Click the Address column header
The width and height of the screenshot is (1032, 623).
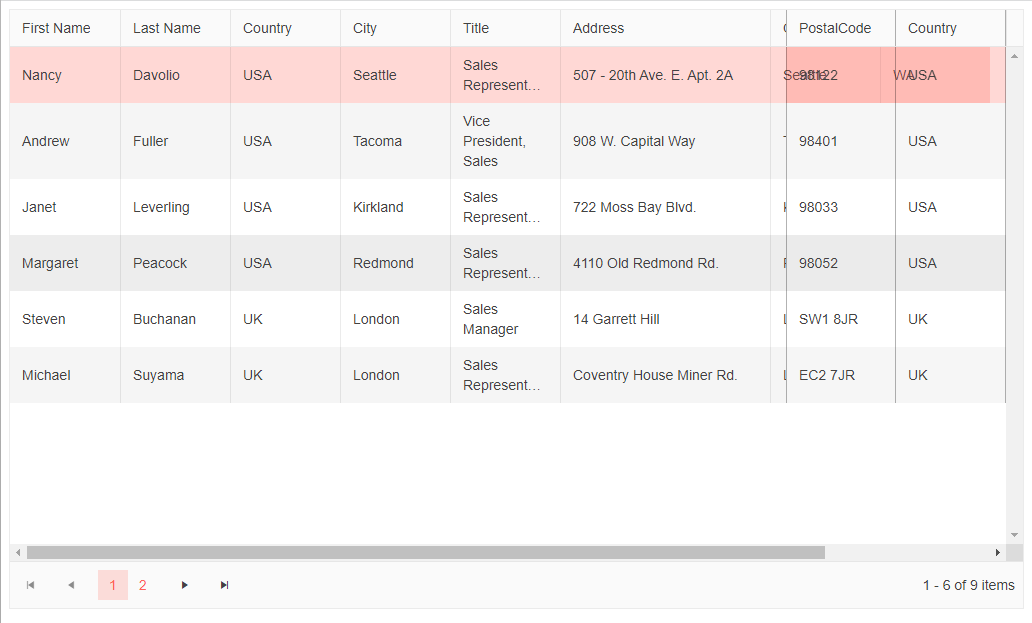click(598, 28)
